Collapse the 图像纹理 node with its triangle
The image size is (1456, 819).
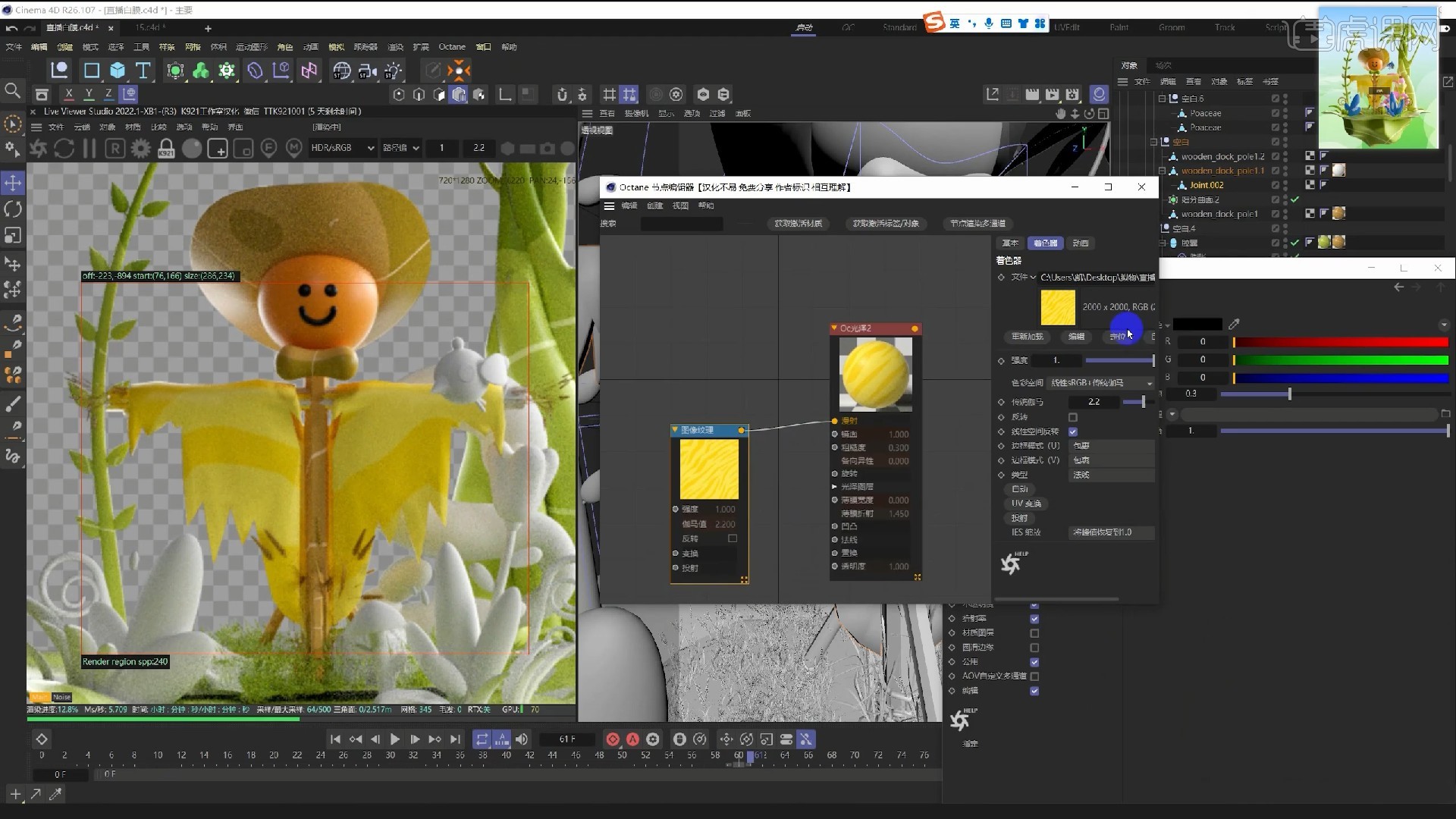[675, 430]
